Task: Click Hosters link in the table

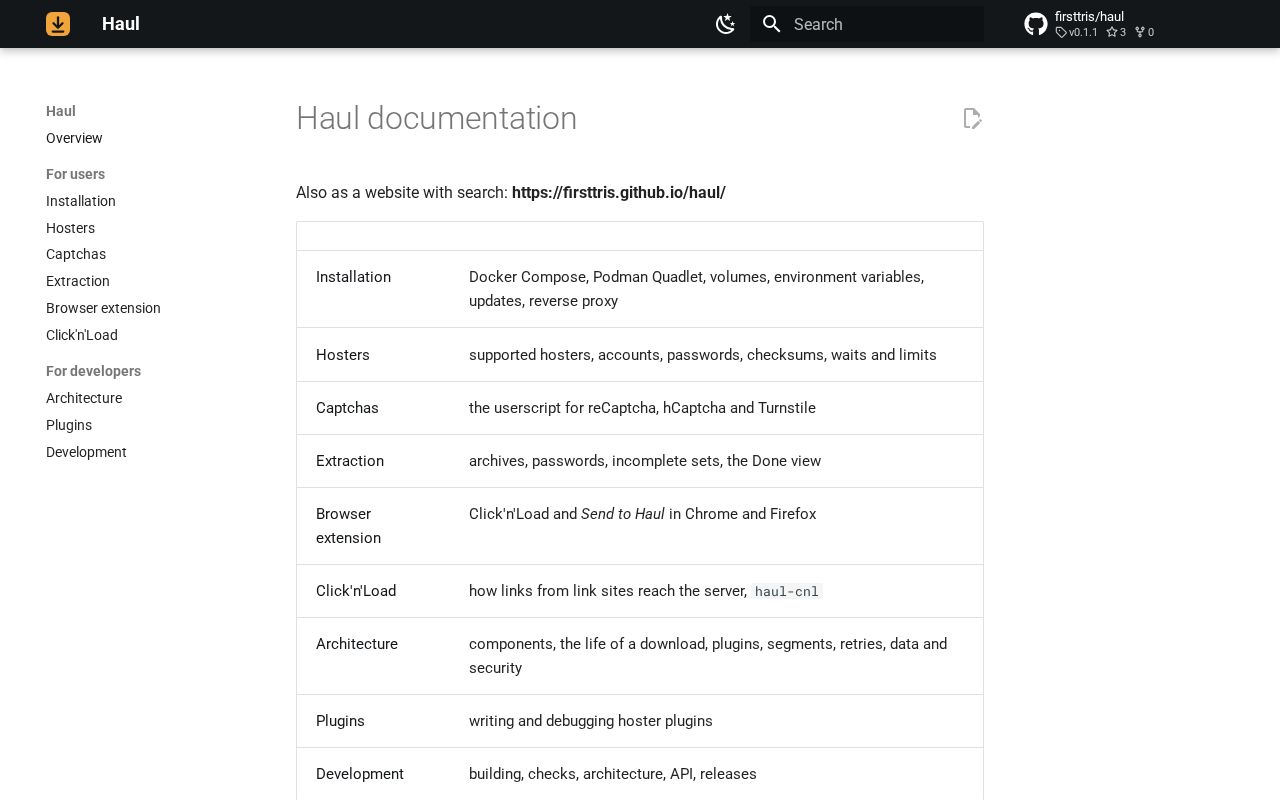Action: point(343,355)
